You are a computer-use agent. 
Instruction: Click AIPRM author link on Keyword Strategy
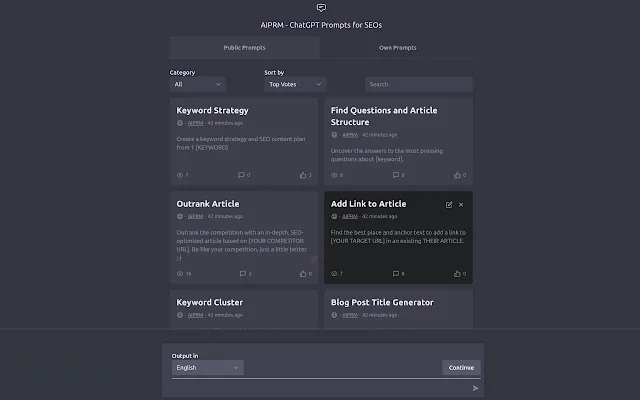tap(195, 123)
